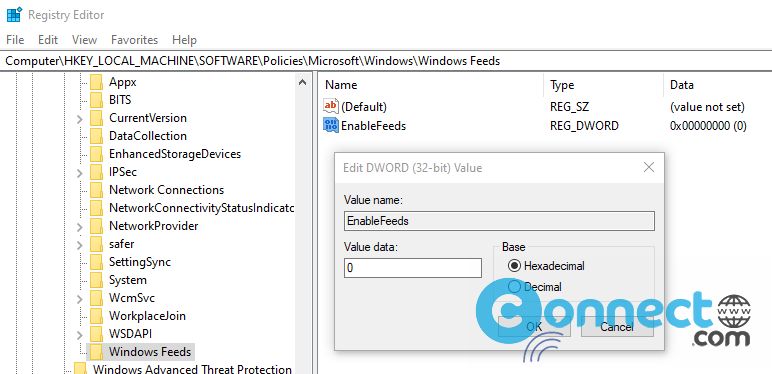Select the Decimal base radio button
The image size is (772, 374).
pyautogui.click(x=514, y=286)
